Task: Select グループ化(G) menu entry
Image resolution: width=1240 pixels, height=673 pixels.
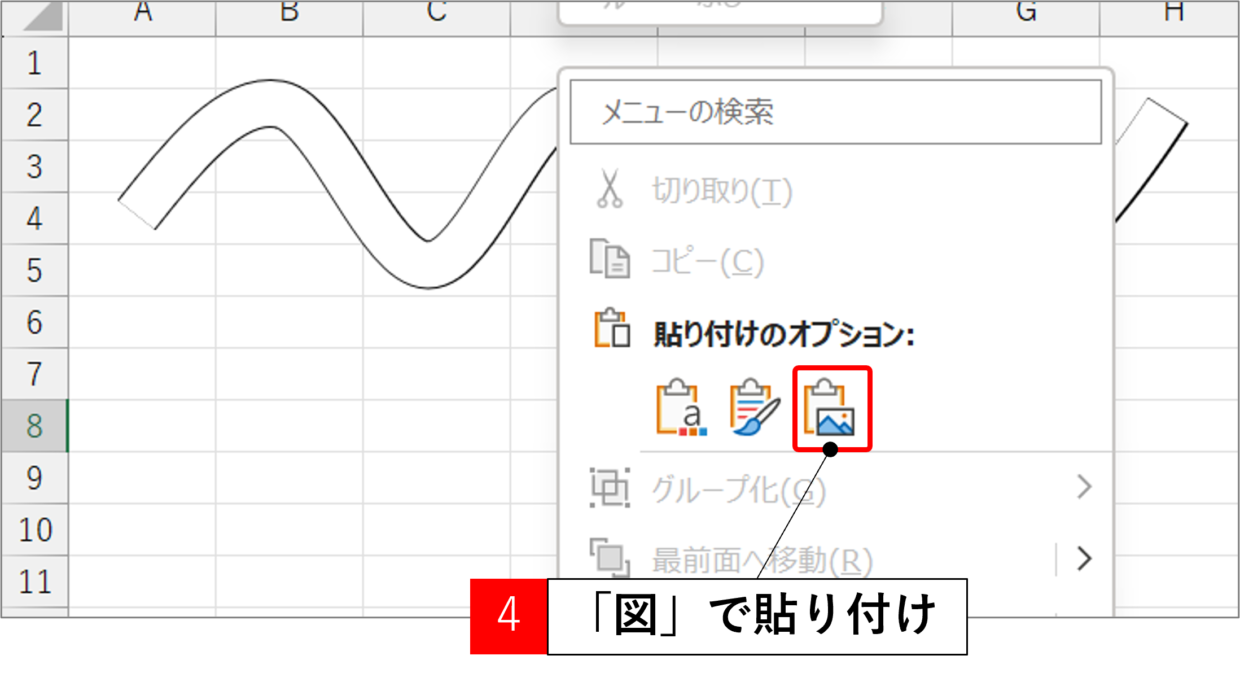Action: [x=739, y=490]
